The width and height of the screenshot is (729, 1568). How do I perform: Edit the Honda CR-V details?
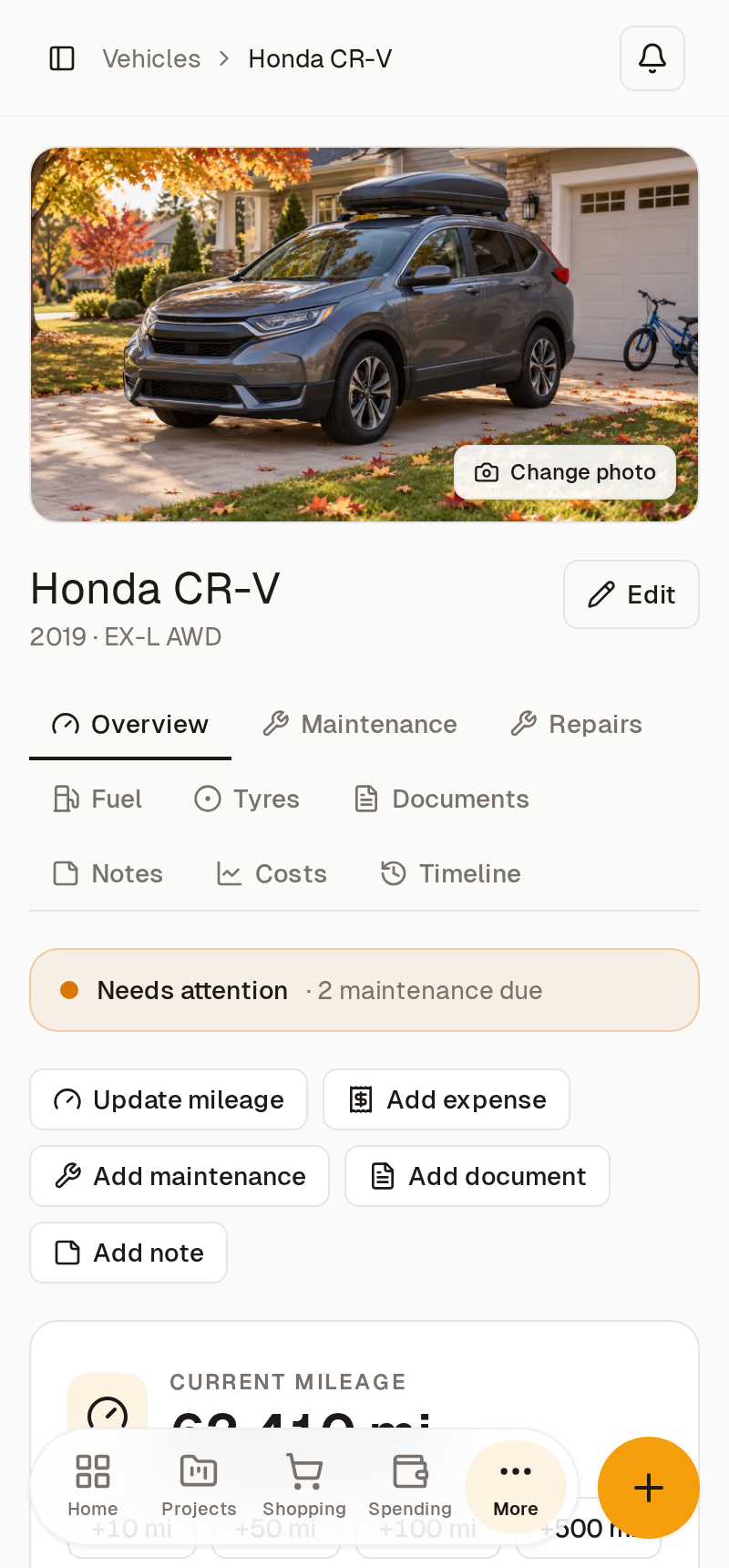(631, 594)
